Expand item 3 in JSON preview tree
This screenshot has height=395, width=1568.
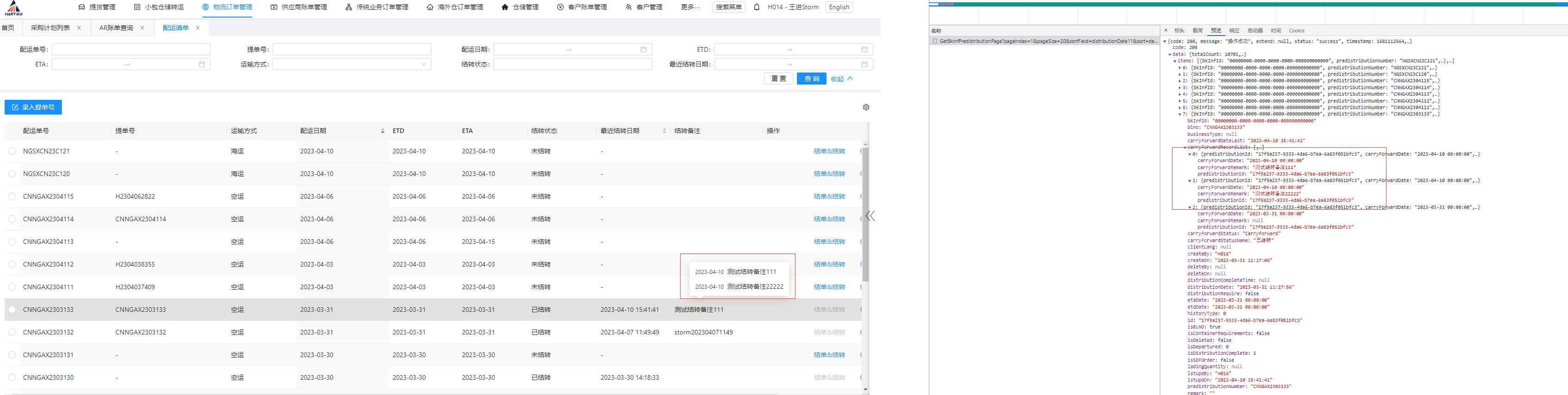pyautogui.click(x=1179, y=88)
